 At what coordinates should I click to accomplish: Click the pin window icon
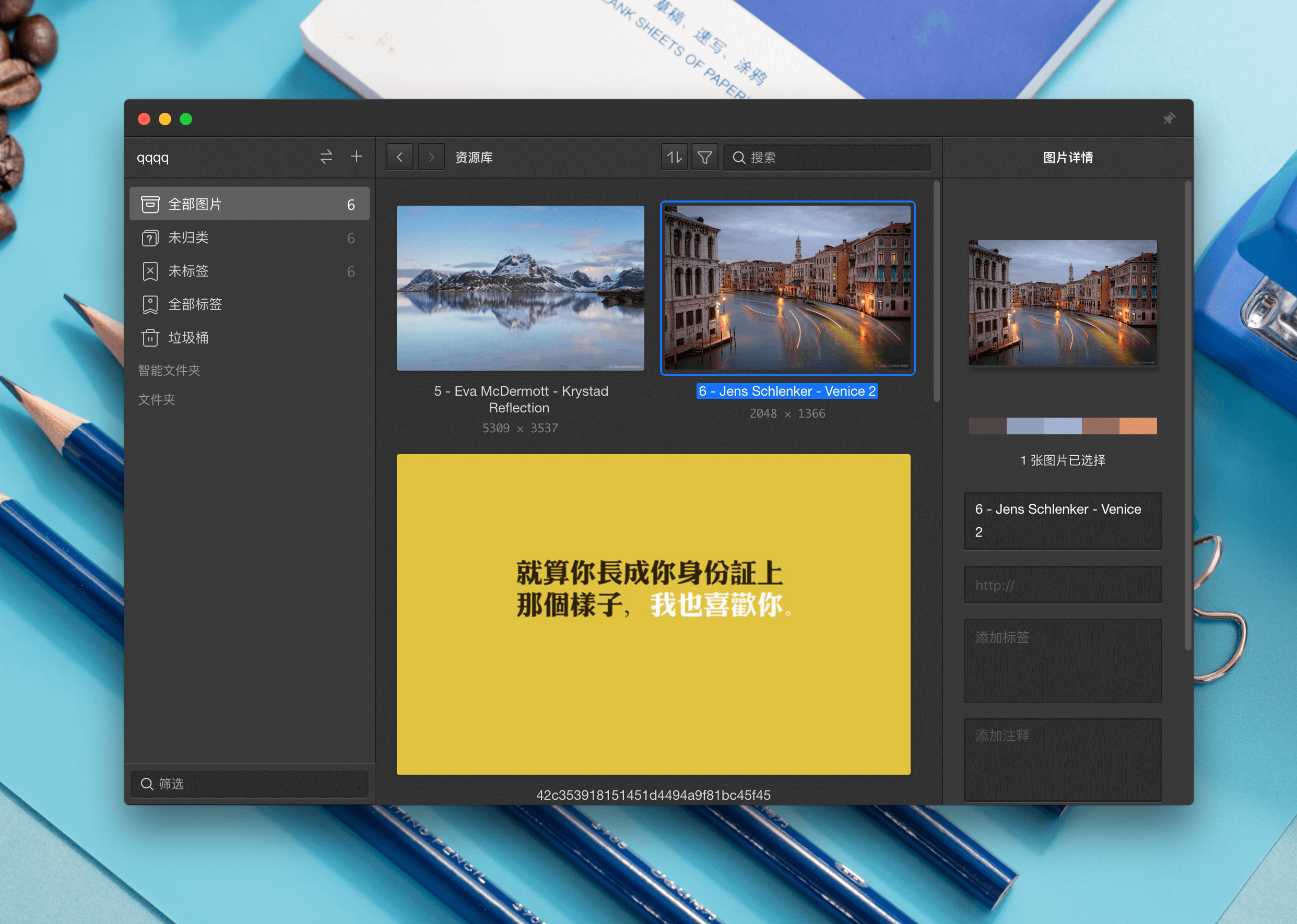coord(1169,119)
